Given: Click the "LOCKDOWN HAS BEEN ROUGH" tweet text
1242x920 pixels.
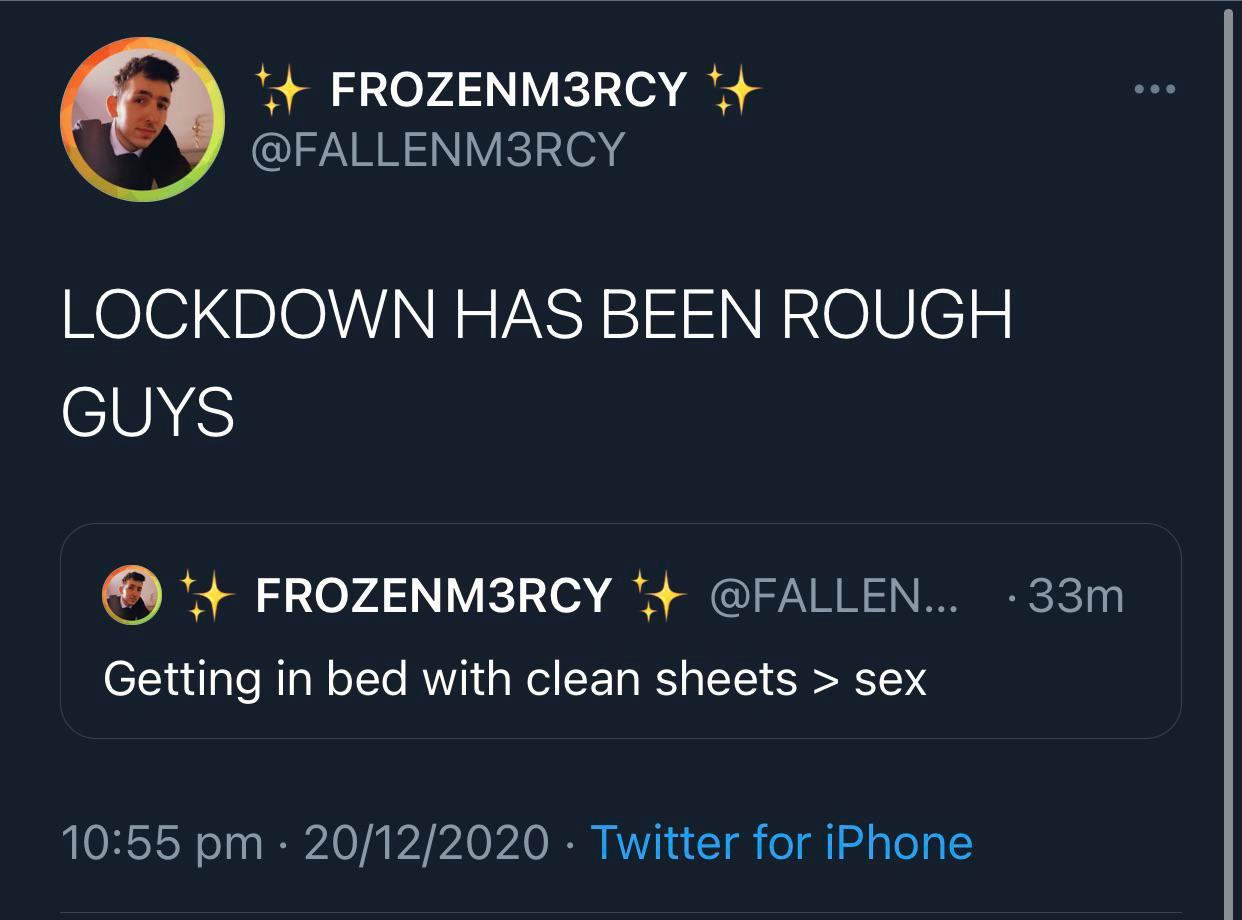Looking at the screenshot, I should click(x=536, y=316).
